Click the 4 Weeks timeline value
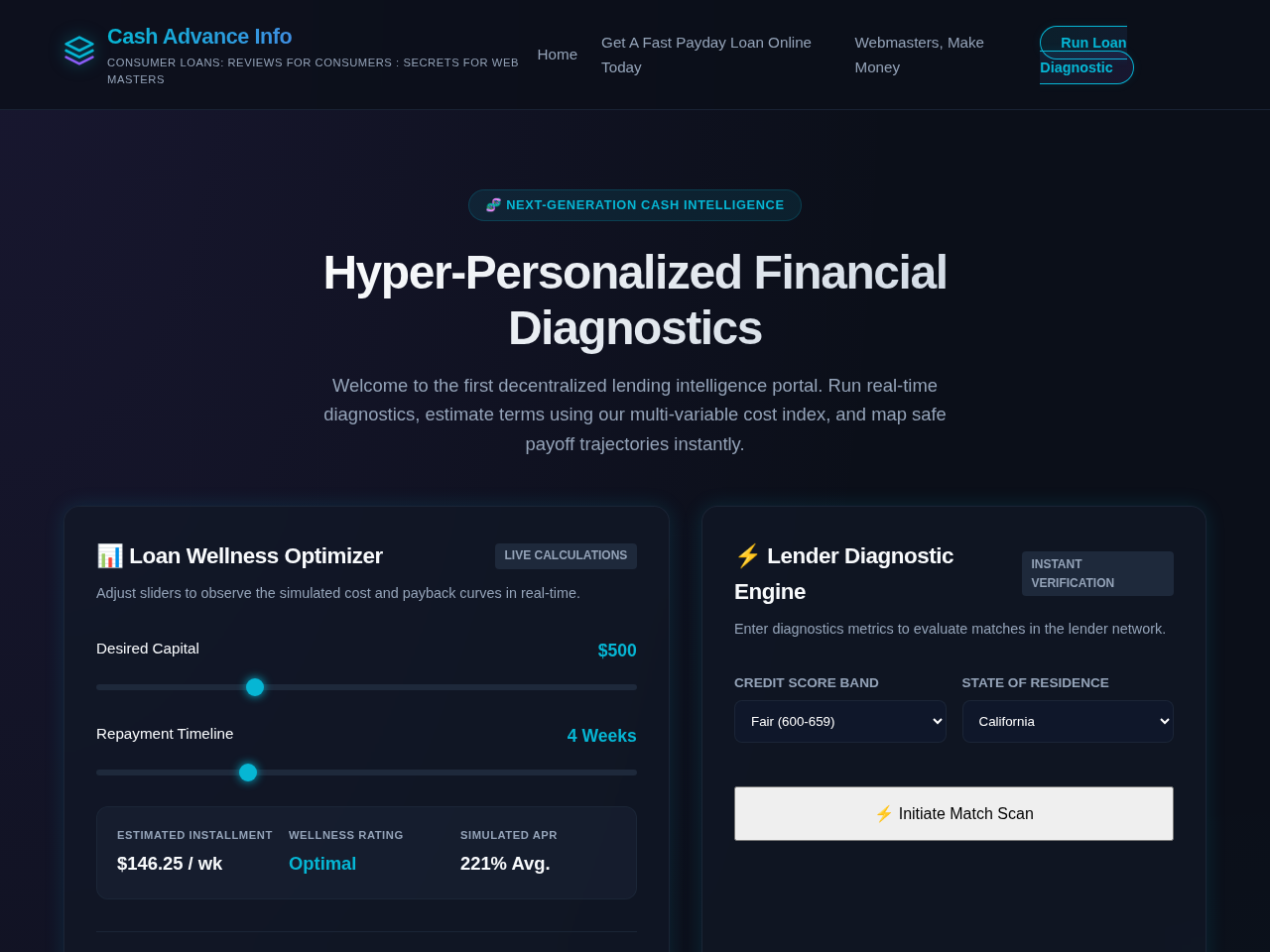1270x952 pixels. point(601,736)
